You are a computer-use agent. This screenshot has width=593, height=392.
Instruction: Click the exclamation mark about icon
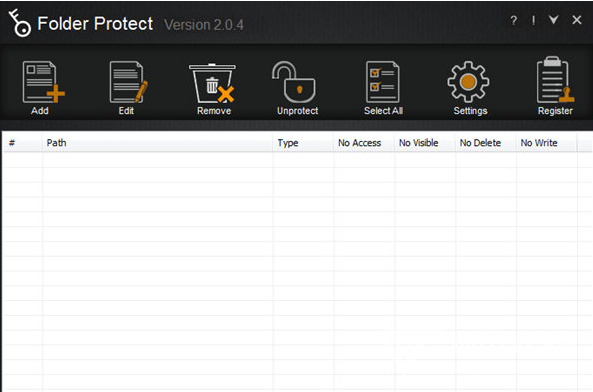point(533,20)
